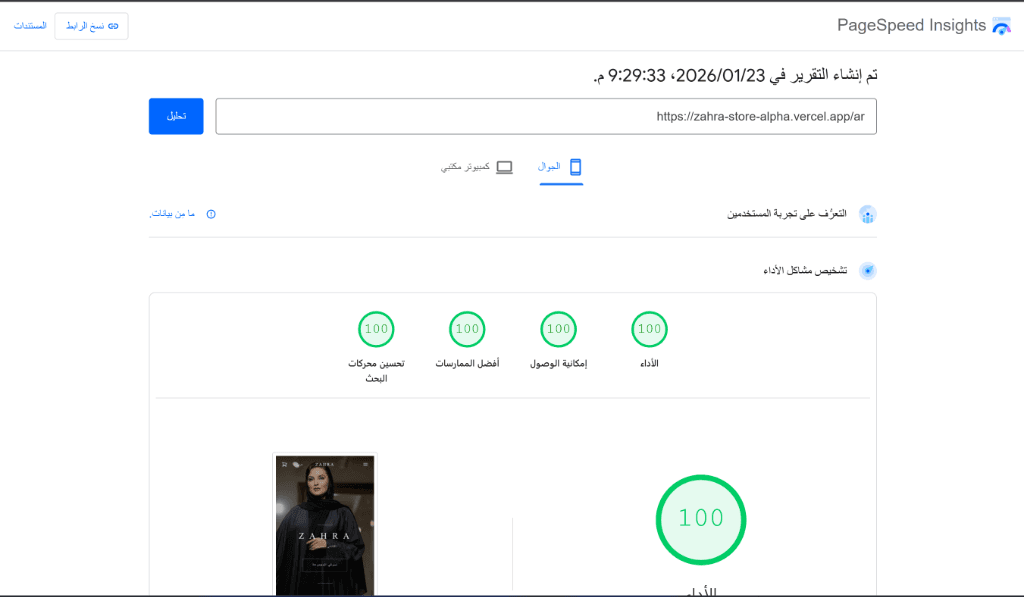1024x597 pixels.
Task: Click the 100 score circle for إمكانية الوصول
Action: click(x=558, y=329)
